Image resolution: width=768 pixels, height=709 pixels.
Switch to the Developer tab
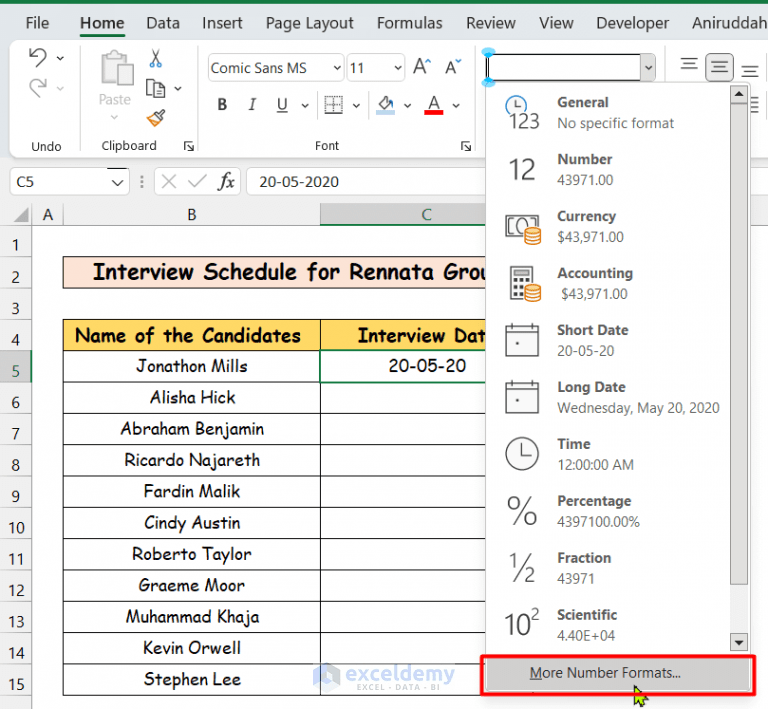point(632,23)
